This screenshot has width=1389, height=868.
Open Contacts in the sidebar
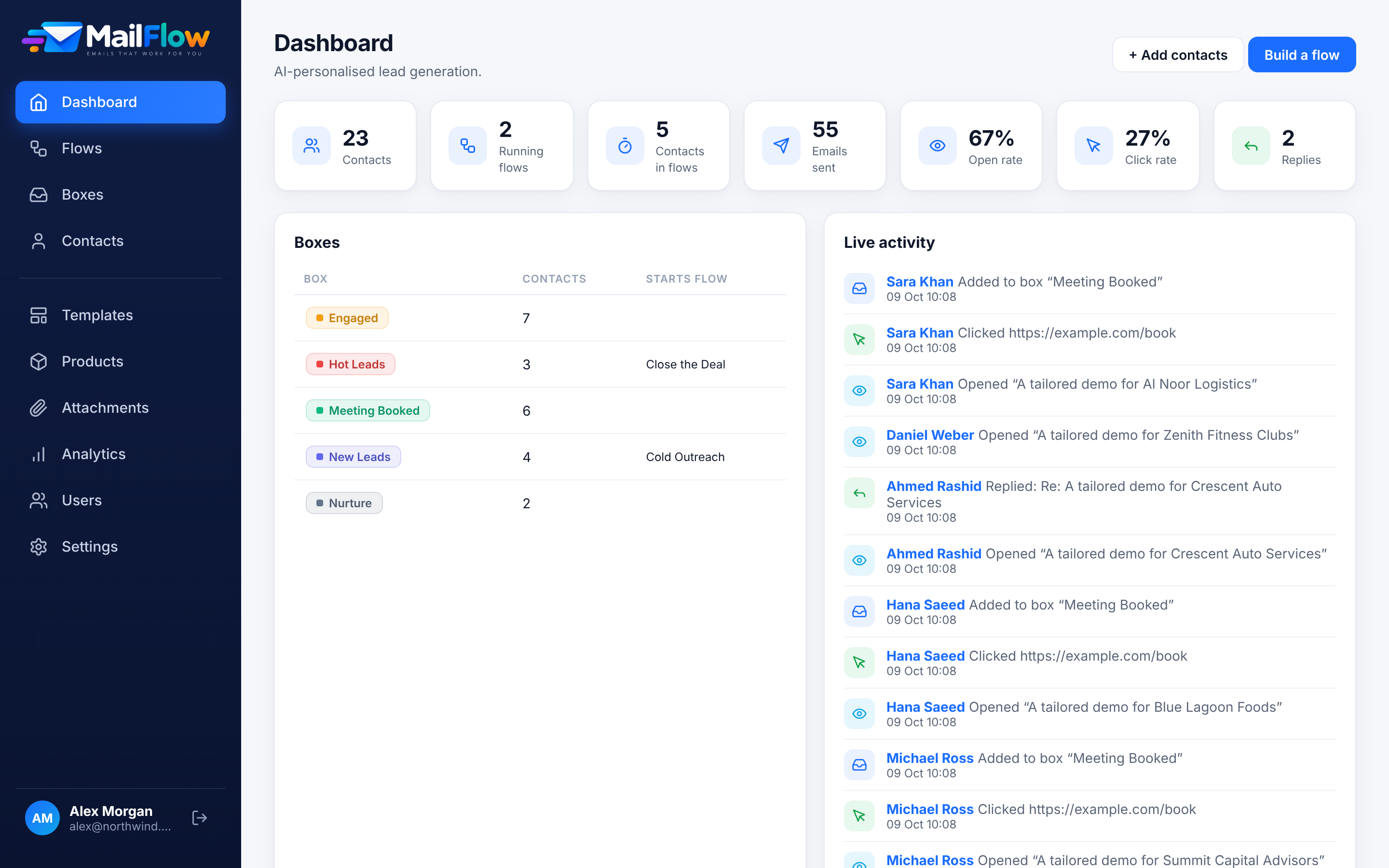click(120, 241)
